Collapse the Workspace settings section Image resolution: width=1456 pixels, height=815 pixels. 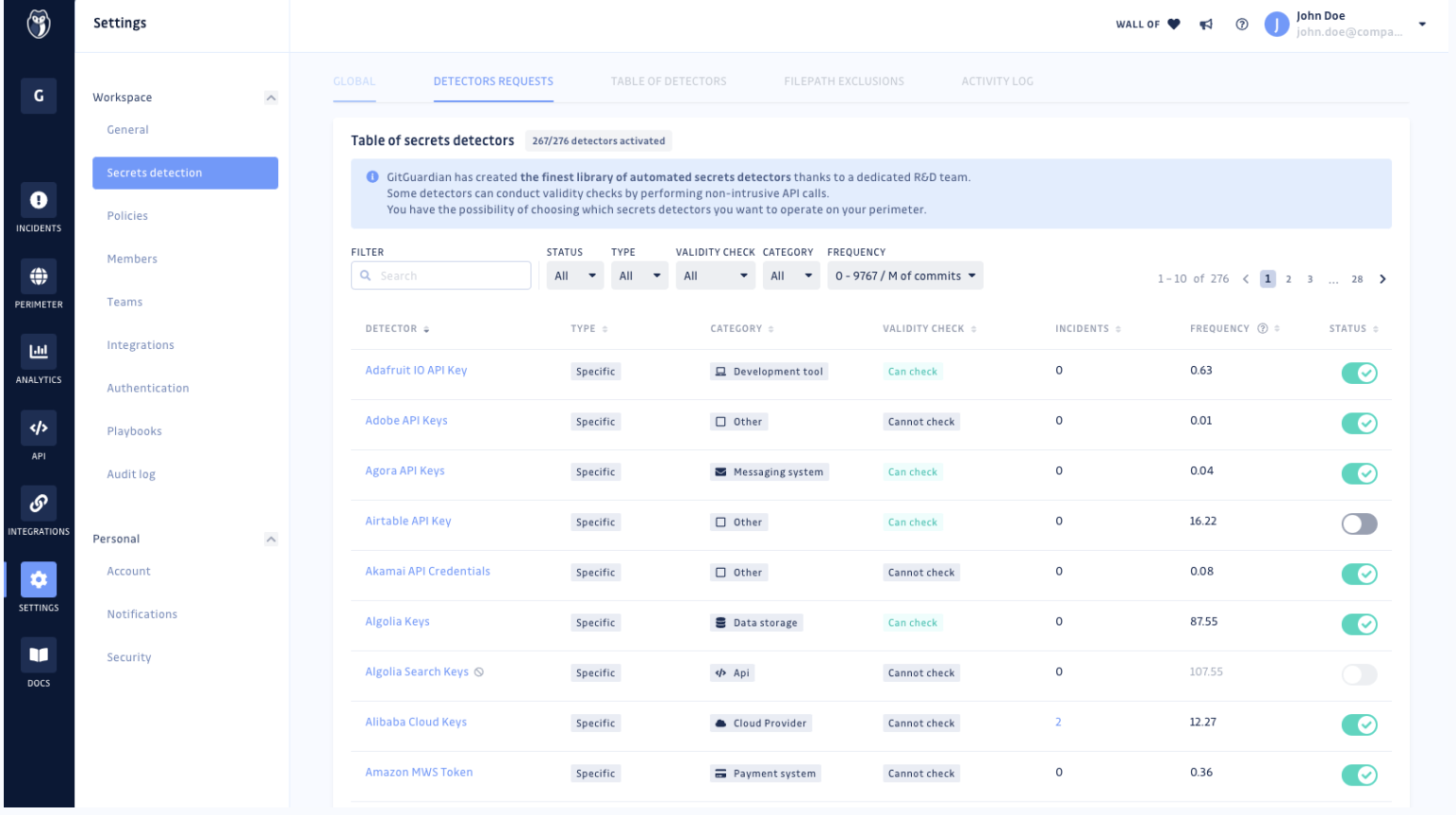271,97
